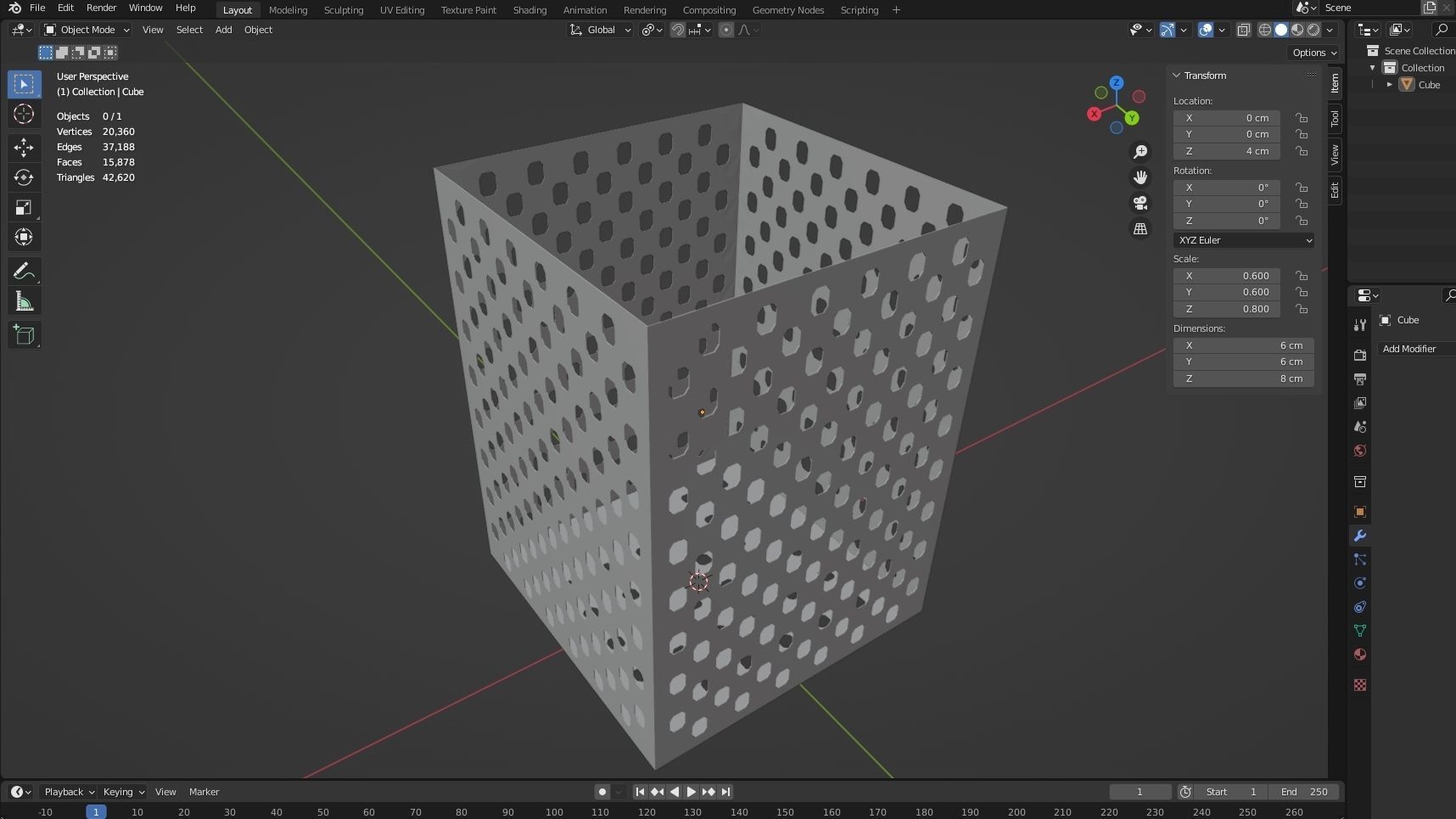Open the sidebar View tab
Screen dimensions: 1456x819
1335,154
